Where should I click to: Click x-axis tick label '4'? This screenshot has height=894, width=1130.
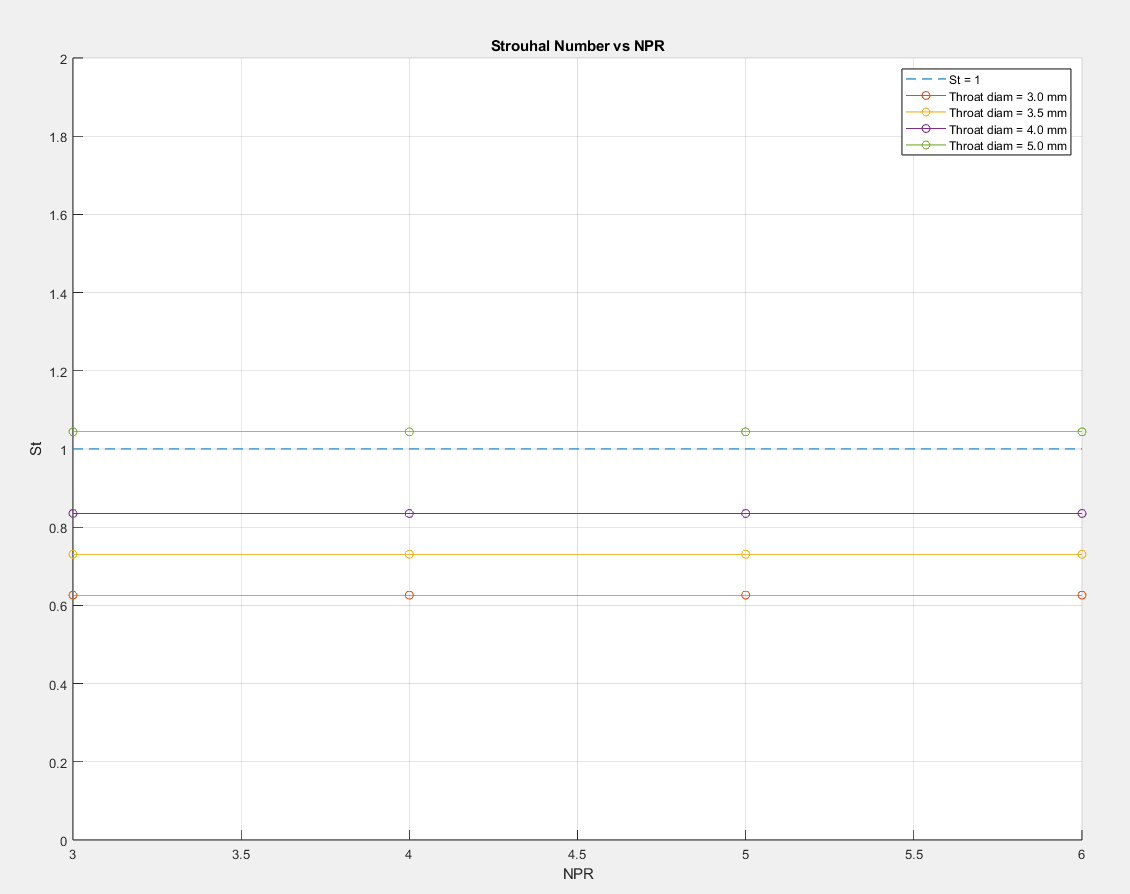click(409, 855)
